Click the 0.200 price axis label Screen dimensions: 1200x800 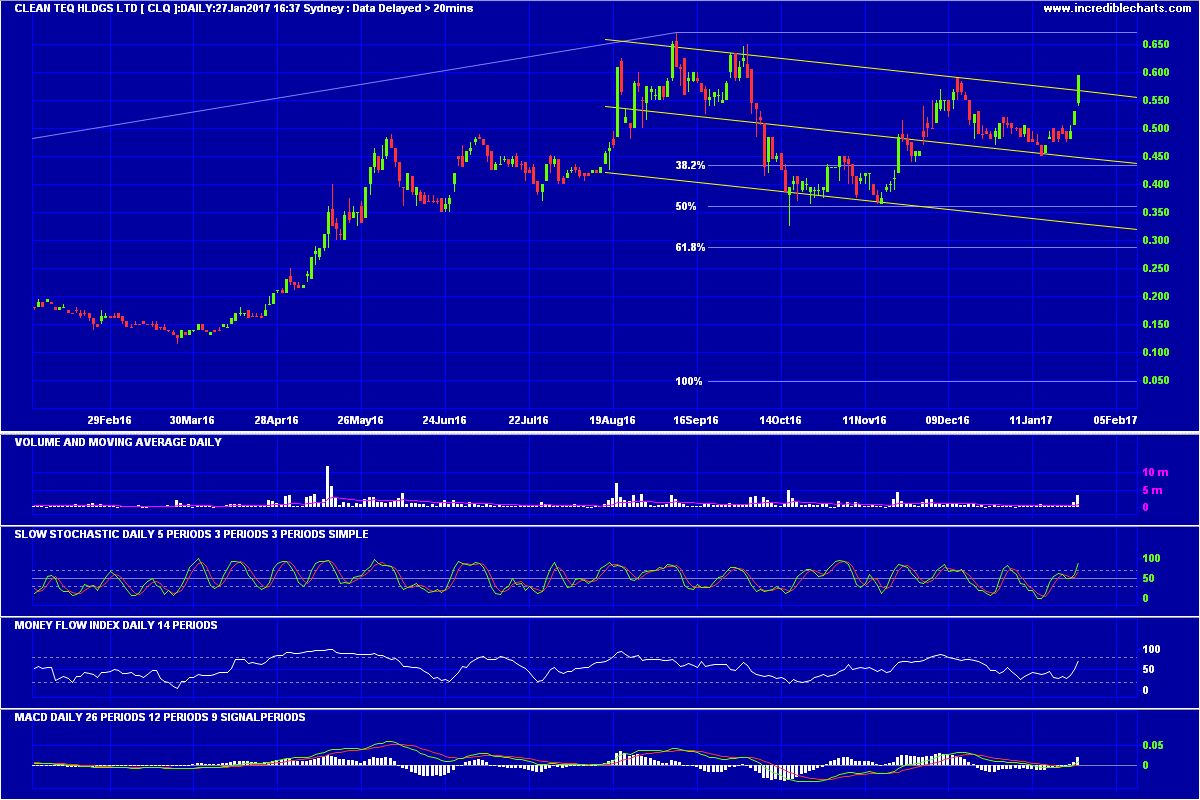click(1155, 297)
